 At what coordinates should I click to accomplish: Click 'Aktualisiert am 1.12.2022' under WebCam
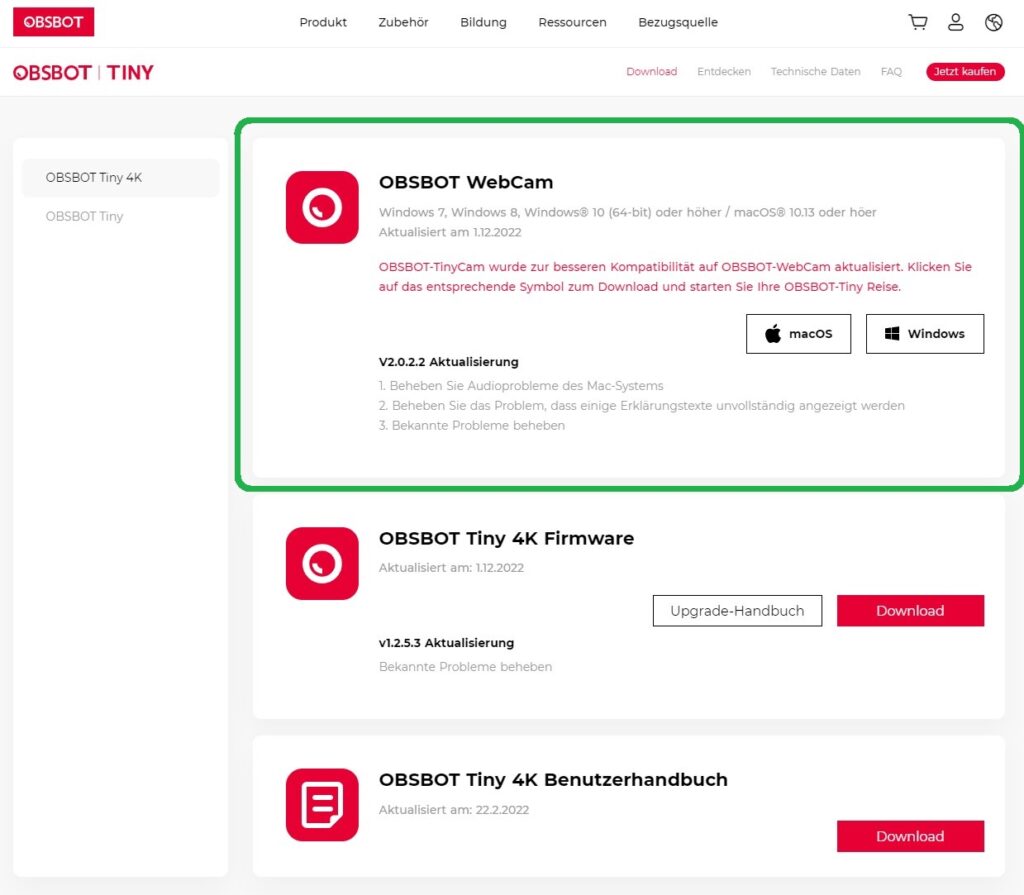coord(450,232)
